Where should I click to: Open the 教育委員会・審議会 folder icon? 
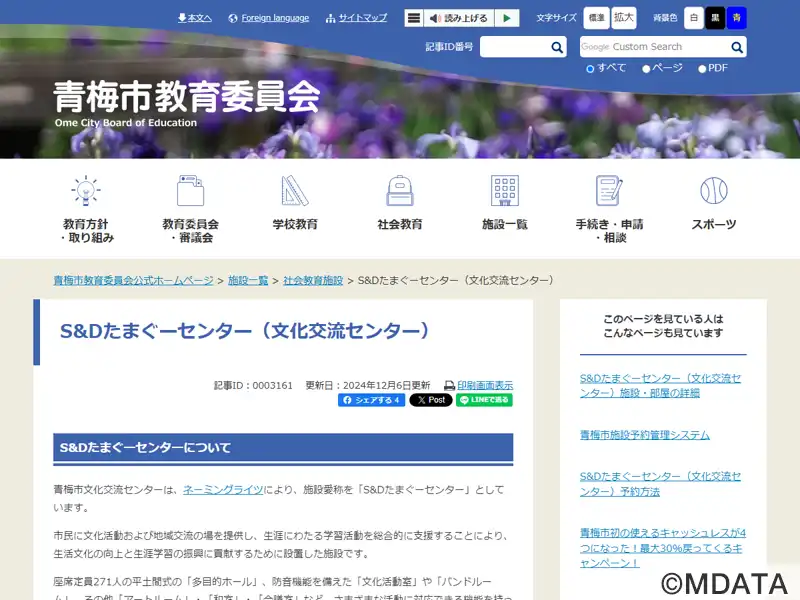(x=190, y=191)
